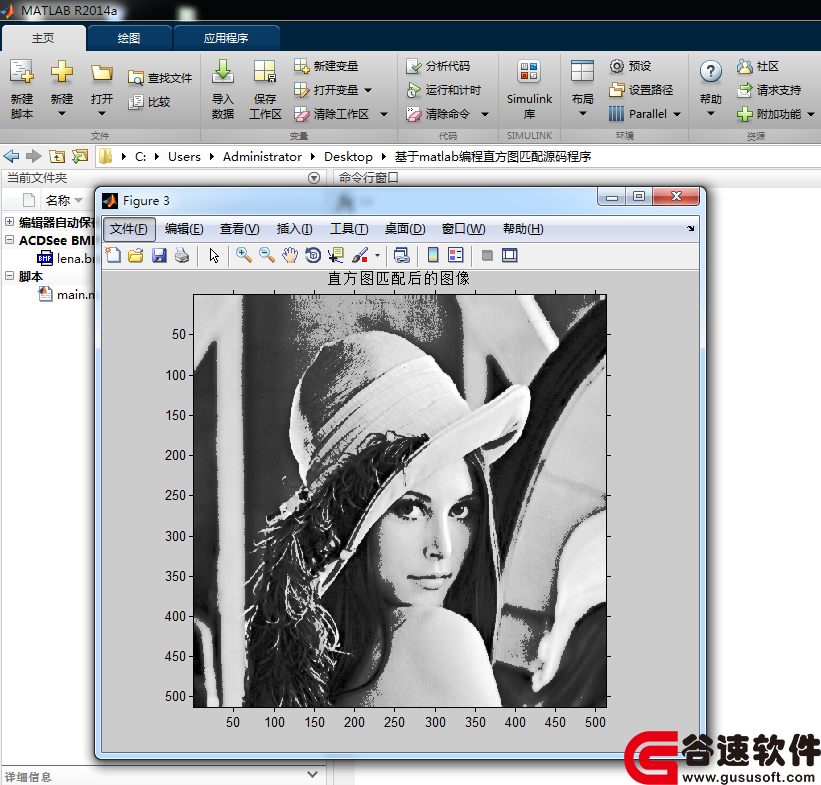821x785 pixels.
Task: Click 运行和计时 in the ribbon
Action: pos(443,90)
